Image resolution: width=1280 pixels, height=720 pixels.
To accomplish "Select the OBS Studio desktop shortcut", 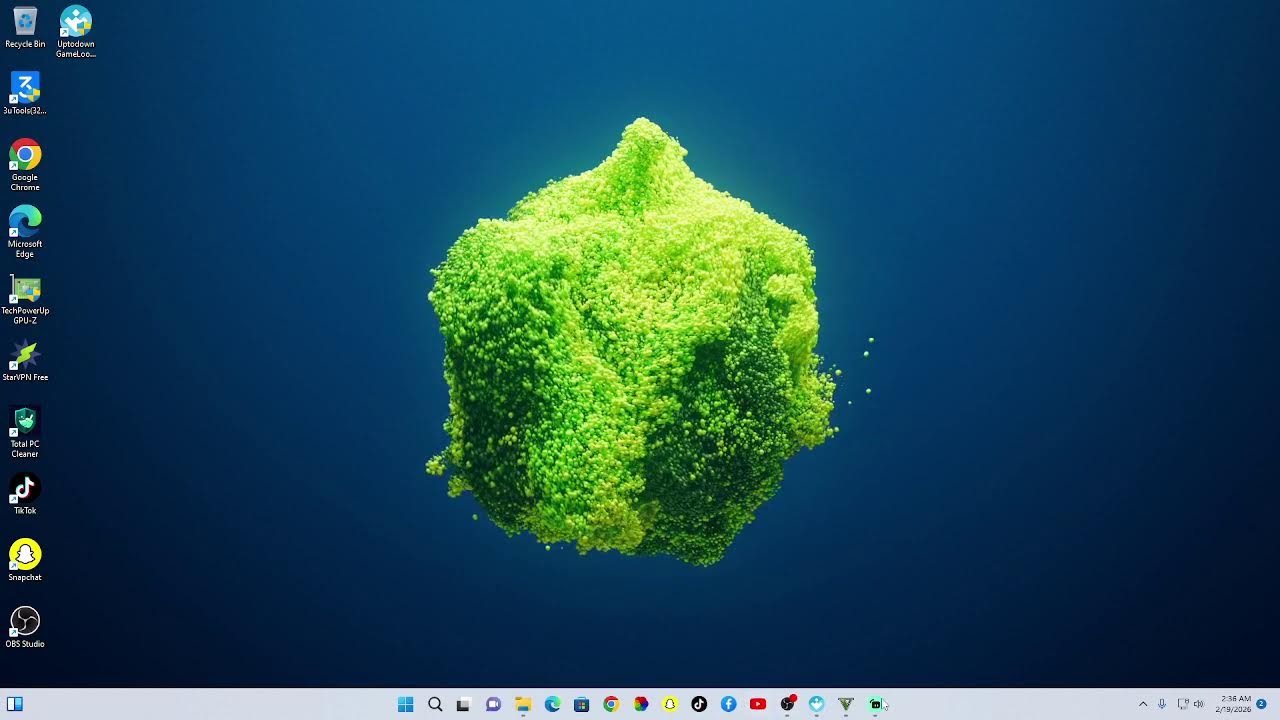I will click(25, 628).
